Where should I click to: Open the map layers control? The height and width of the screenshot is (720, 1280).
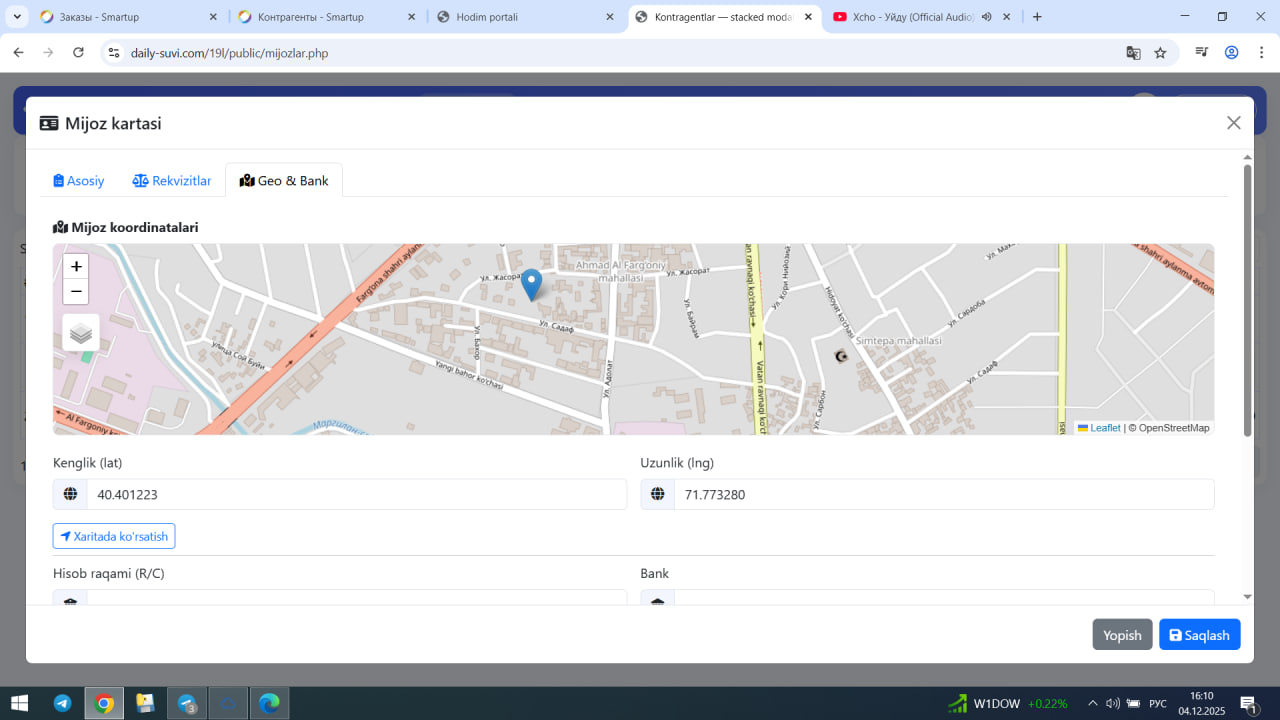(81, 333)
